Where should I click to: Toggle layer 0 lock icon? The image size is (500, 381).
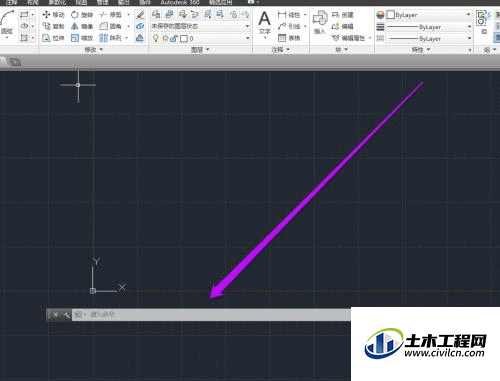coord(174,38)
